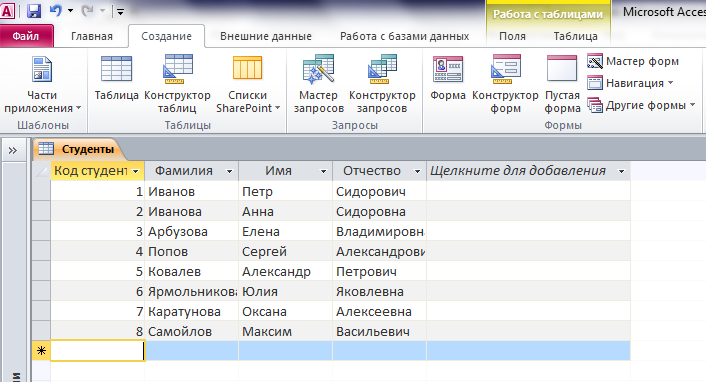Click the Save icon in quick access toolbar
Screen dimensions: 706x382
(34, 11)
